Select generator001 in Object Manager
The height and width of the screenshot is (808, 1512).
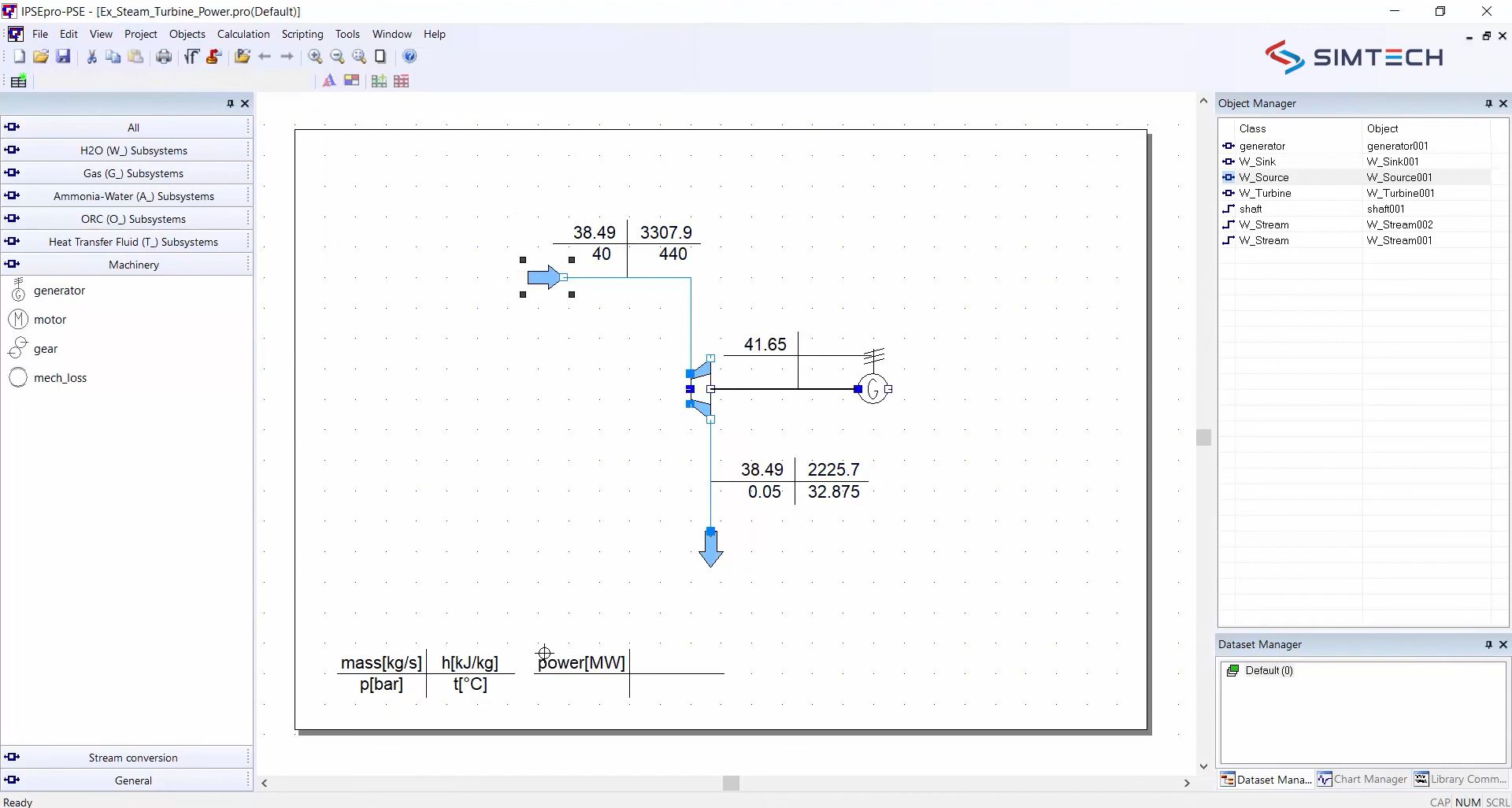pyautogui.click(x=1397, y=146)
